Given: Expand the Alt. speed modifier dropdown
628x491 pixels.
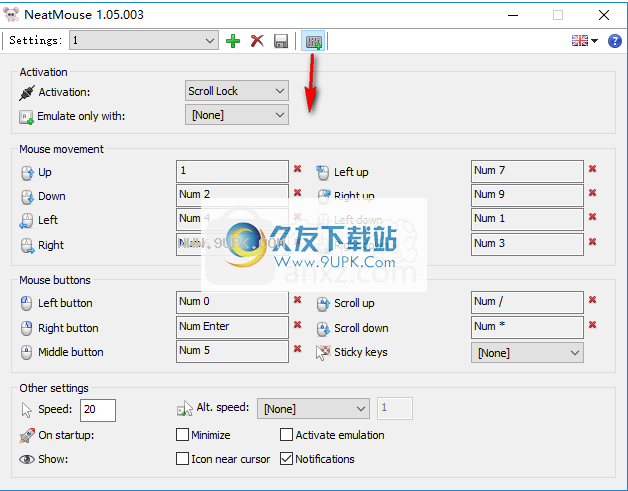Looking at the screenshot, I should 313,409.
